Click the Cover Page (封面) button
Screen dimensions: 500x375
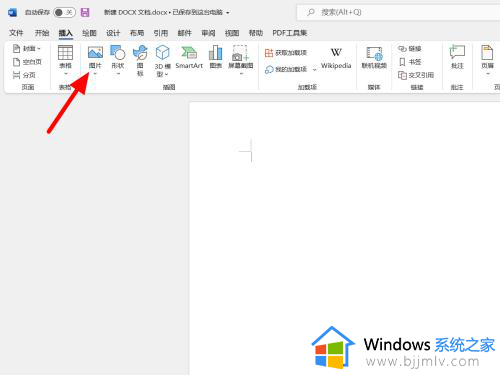(x=27, y=49)
